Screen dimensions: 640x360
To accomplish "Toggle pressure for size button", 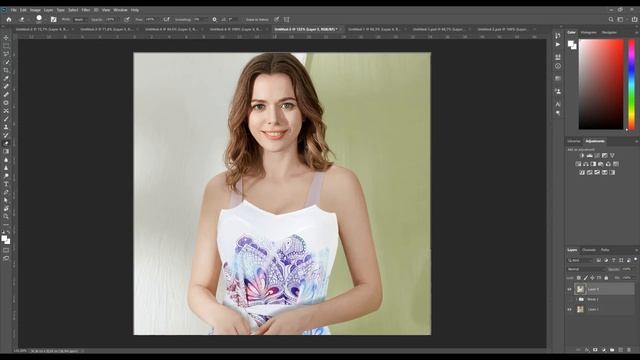I will [276, 19].
